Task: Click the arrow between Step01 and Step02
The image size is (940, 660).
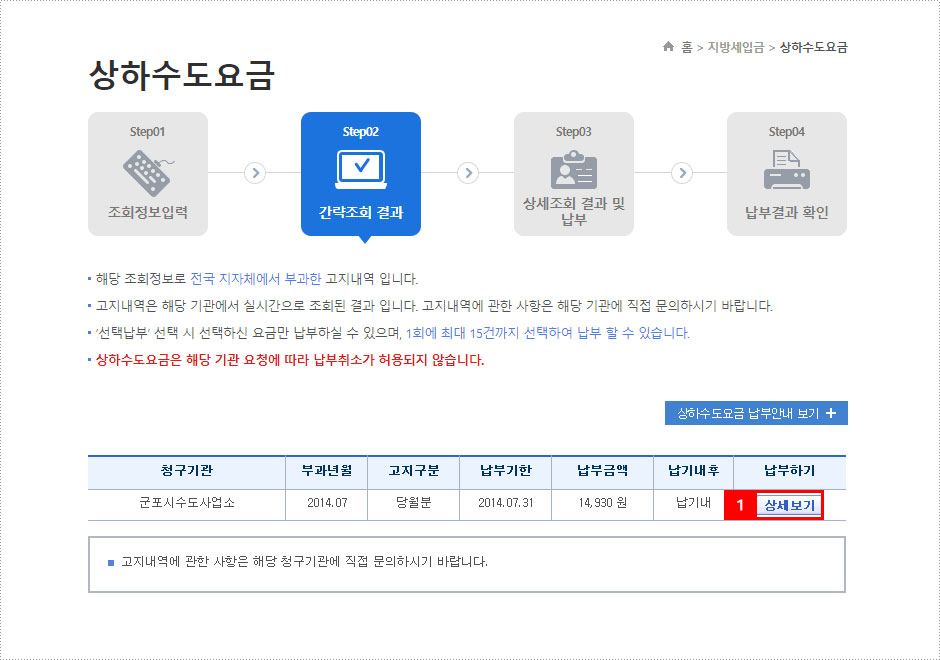Action: click(x=254, y=173)
